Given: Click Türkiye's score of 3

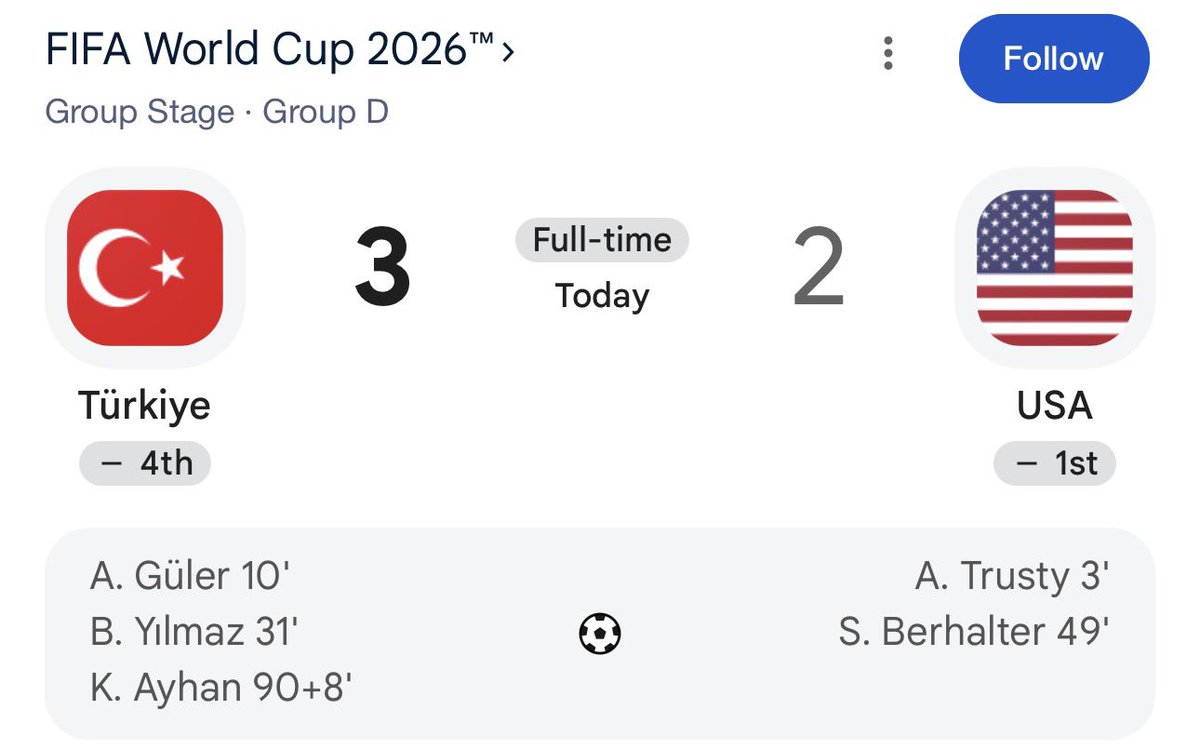Looking at the screenshot, I should [x=383, y=270].
